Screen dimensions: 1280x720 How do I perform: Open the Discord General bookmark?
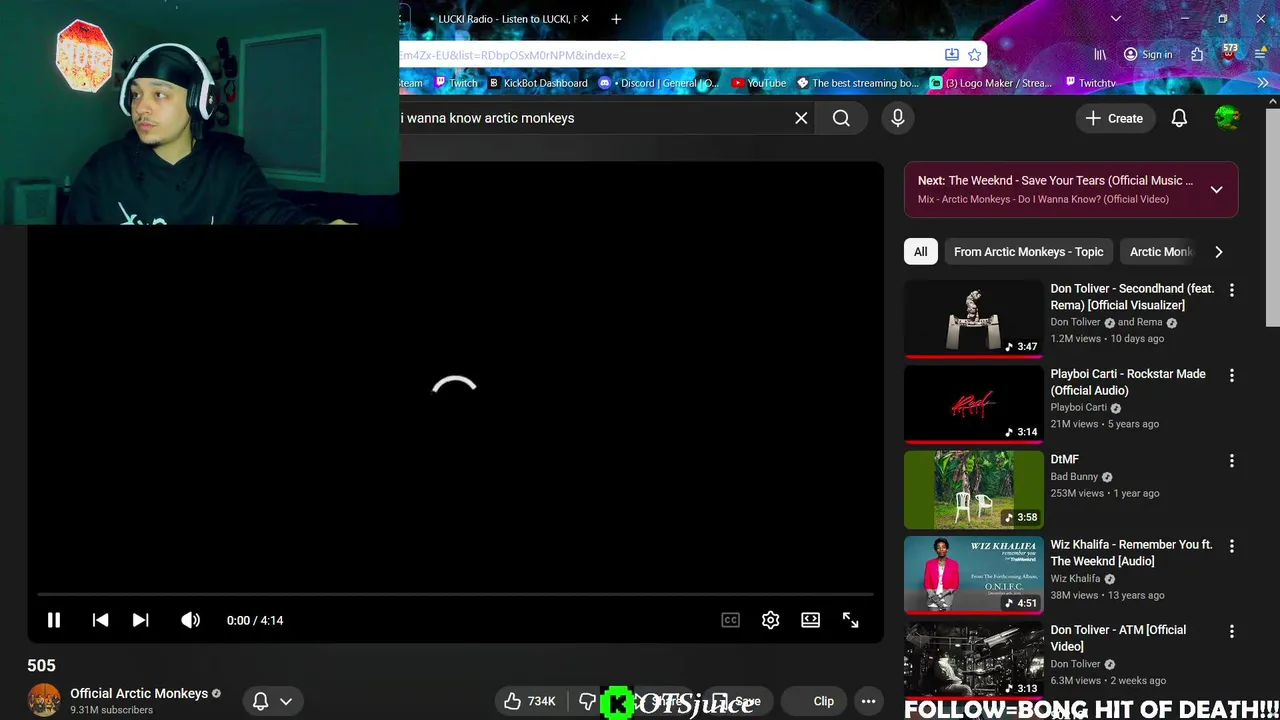[659, 83]
